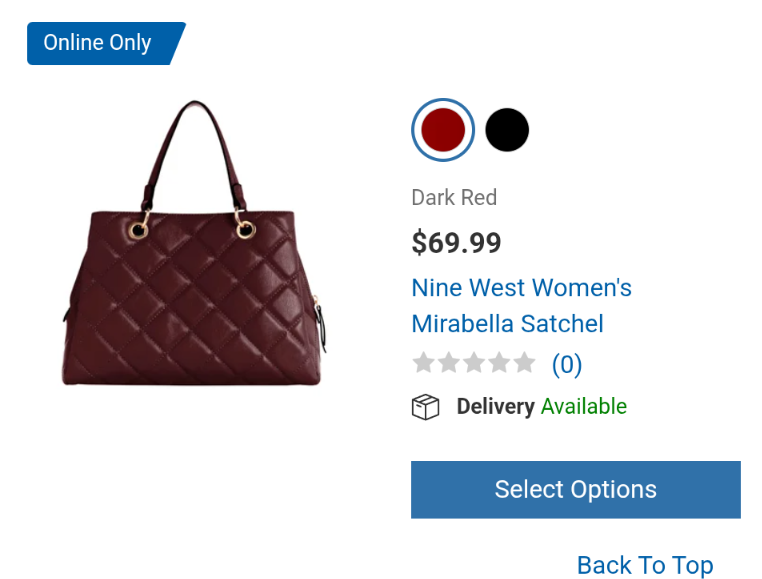Click the "Mirabella Satchel" title line
This screenshot has height=579, width=762.
tap(507, 324)
